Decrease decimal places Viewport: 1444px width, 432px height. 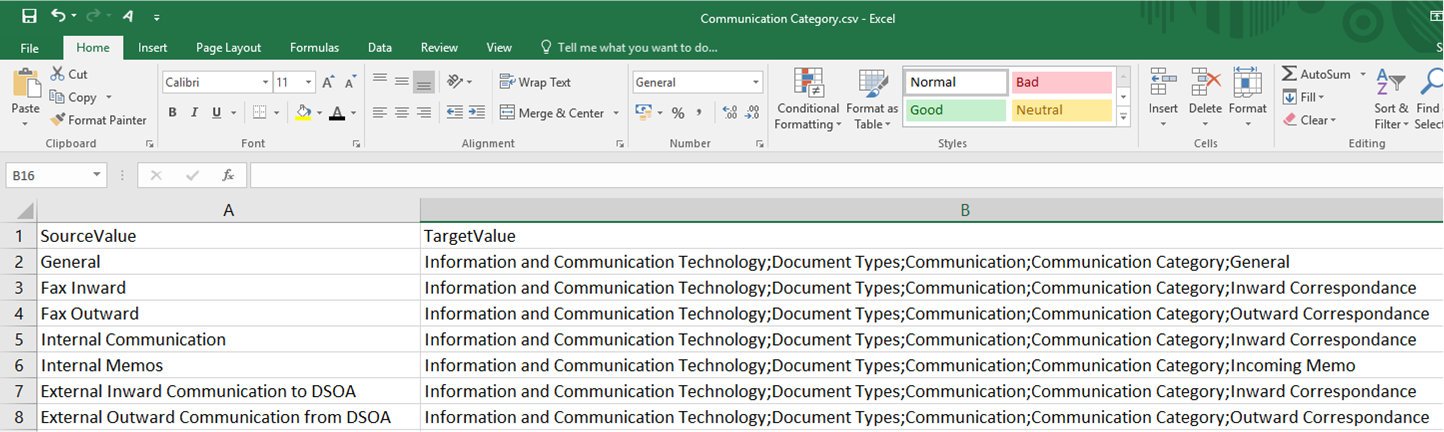point(752,112)
